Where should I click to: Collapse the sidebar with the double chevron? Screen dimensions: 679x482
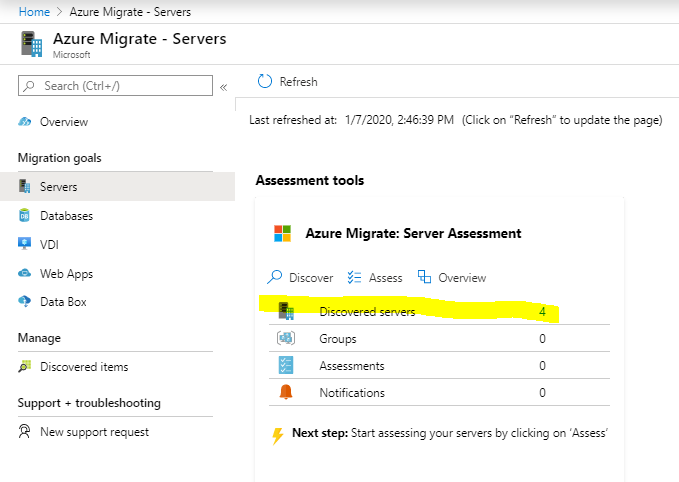click(x=223, y=87)
